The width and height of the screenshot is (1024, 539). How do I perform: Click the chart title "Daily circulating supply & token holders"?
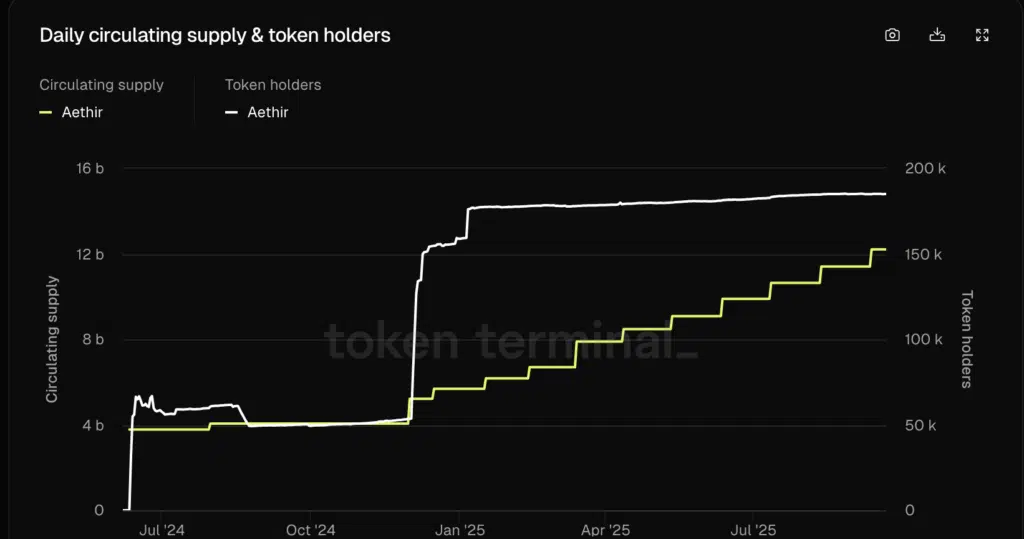pyautogui.click(x=215, y=35)
